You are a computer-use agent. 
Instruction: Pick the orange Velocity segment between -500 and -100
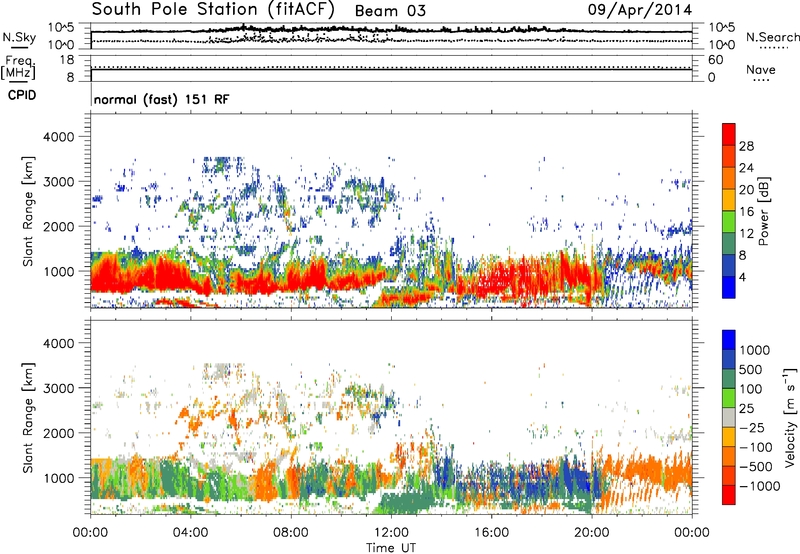coord(729,456)
